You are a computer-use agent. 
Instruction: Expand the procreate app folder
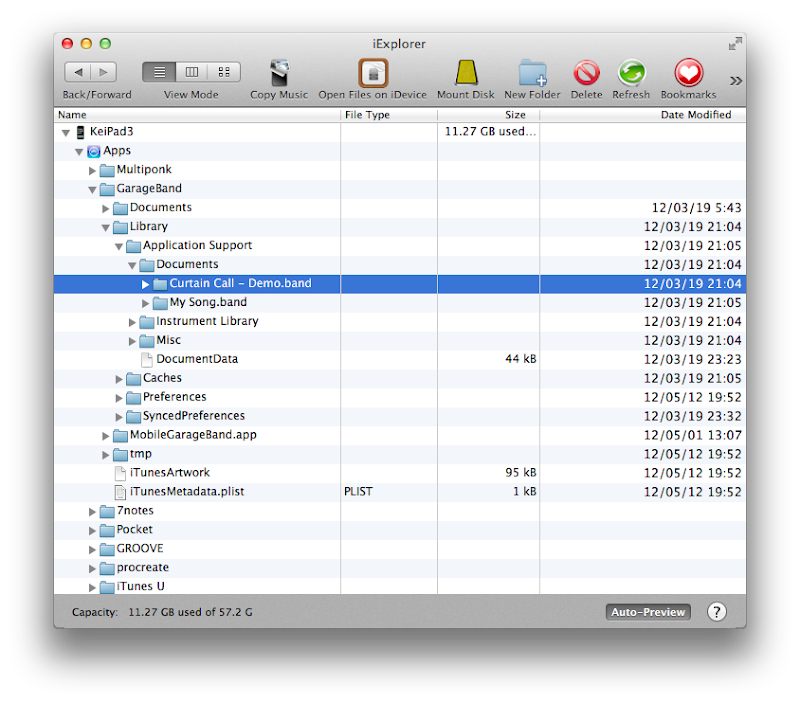click(x=92, y=568)
